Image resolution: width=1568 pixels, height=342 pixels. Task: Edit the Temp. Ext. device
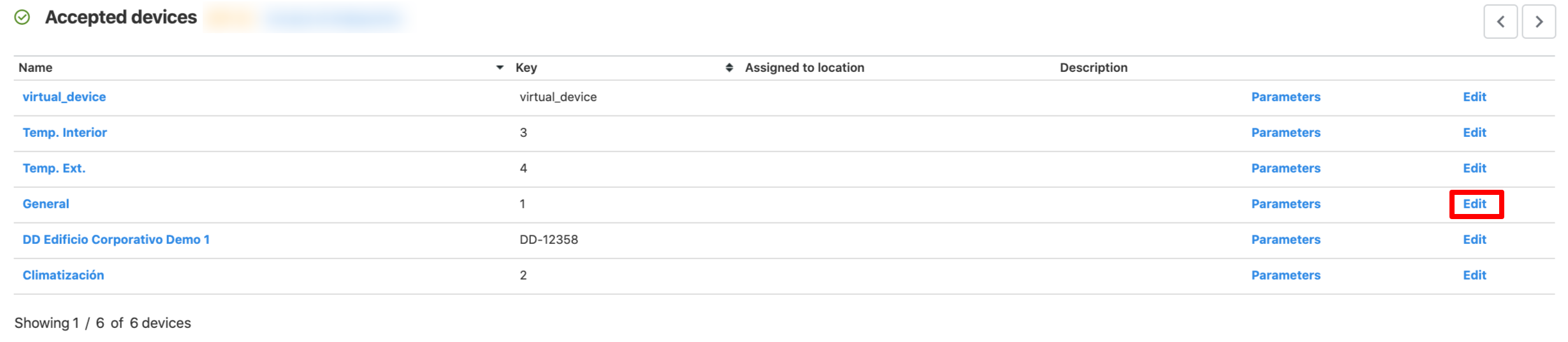click(1474, 168)
